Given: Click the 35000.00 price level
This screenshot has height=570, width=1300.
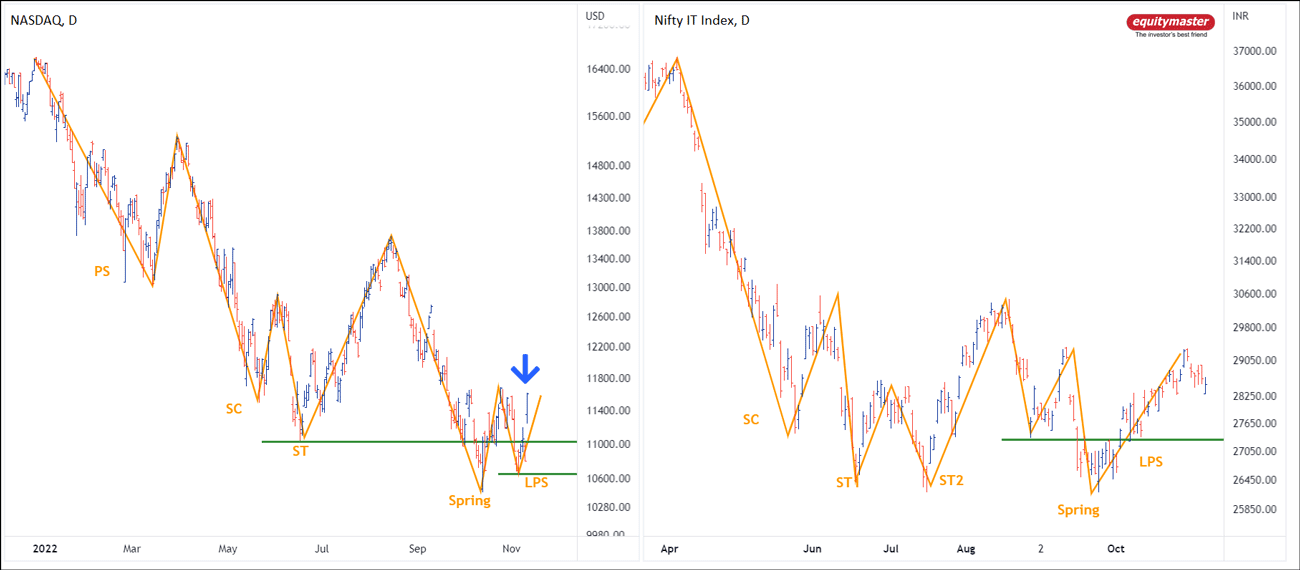Looking at the screenshot, I should [x=1256, y=123].
